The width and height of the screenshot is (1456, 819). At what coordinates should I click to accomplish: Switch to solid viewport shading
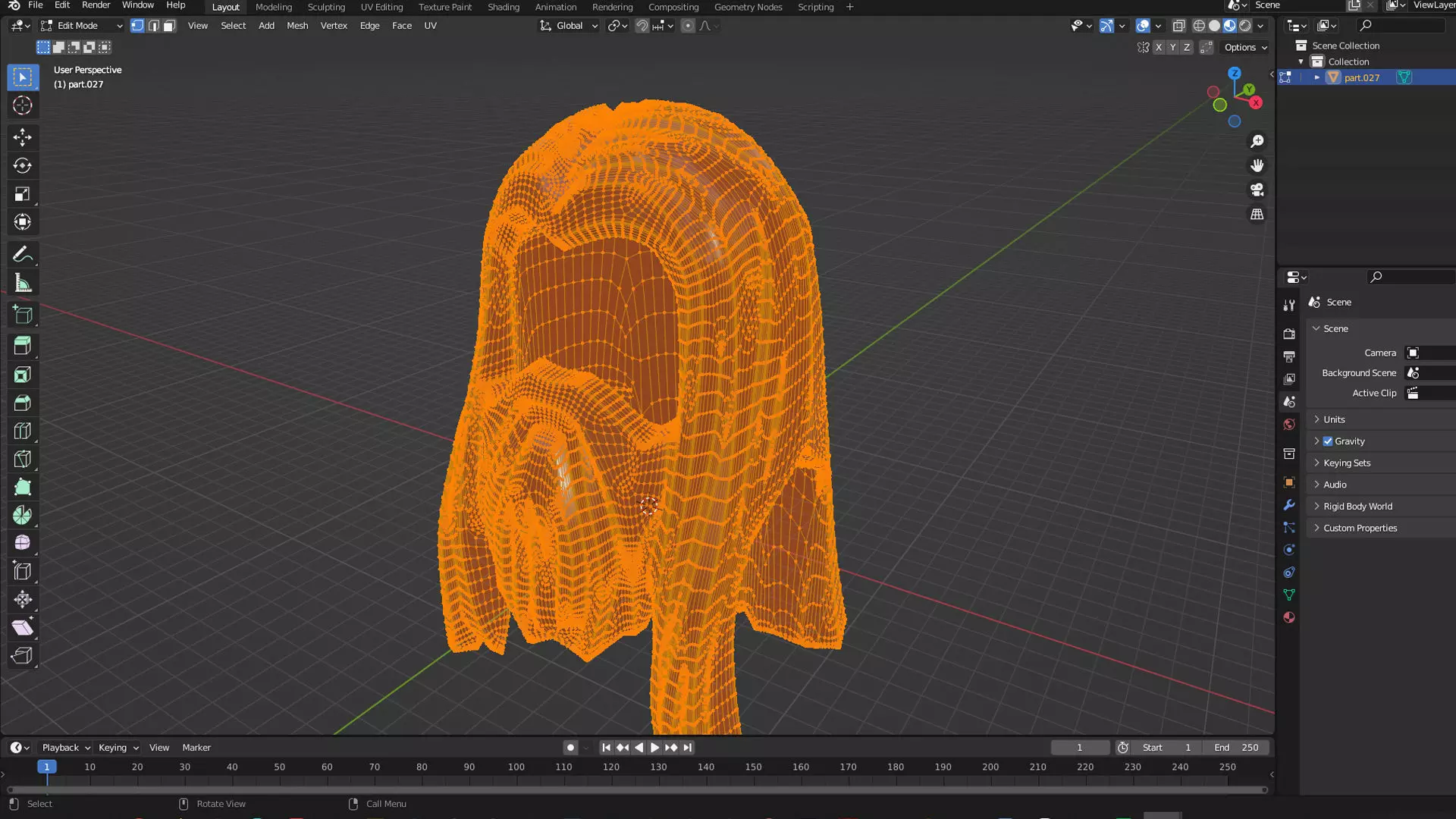pyautogui.click(x=1214, y=26)
